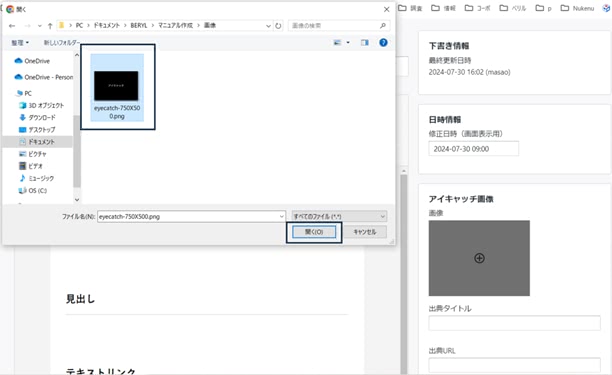Open the コーポ bookmark folder

pos(477,8)
